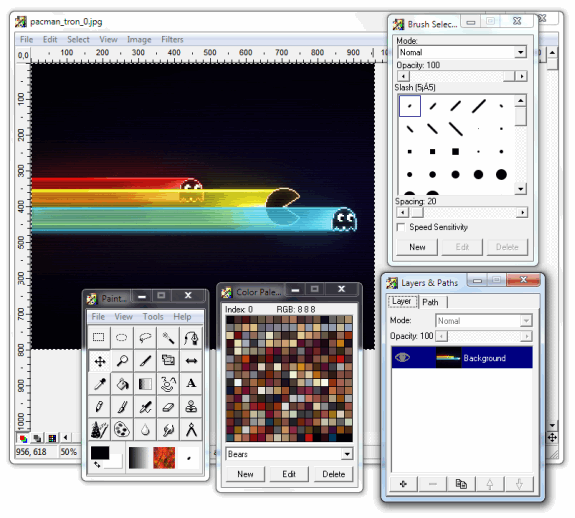Click the raise layer up-arrow button
The image size is (575, 518).
tap(490, 484)
